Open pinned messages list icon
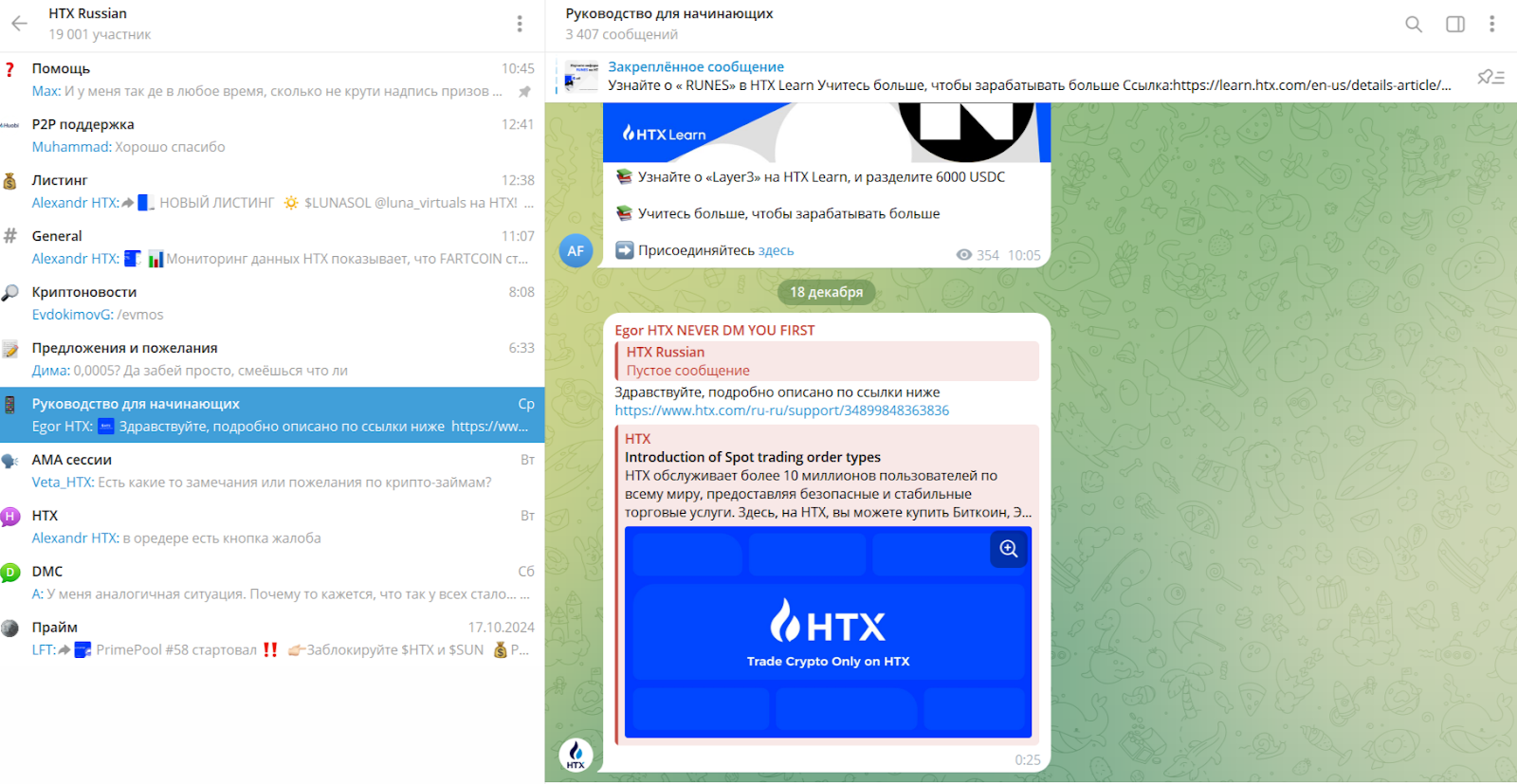Image resolution: width=1517 pixels, height=784 pixels. [1491, 77]
